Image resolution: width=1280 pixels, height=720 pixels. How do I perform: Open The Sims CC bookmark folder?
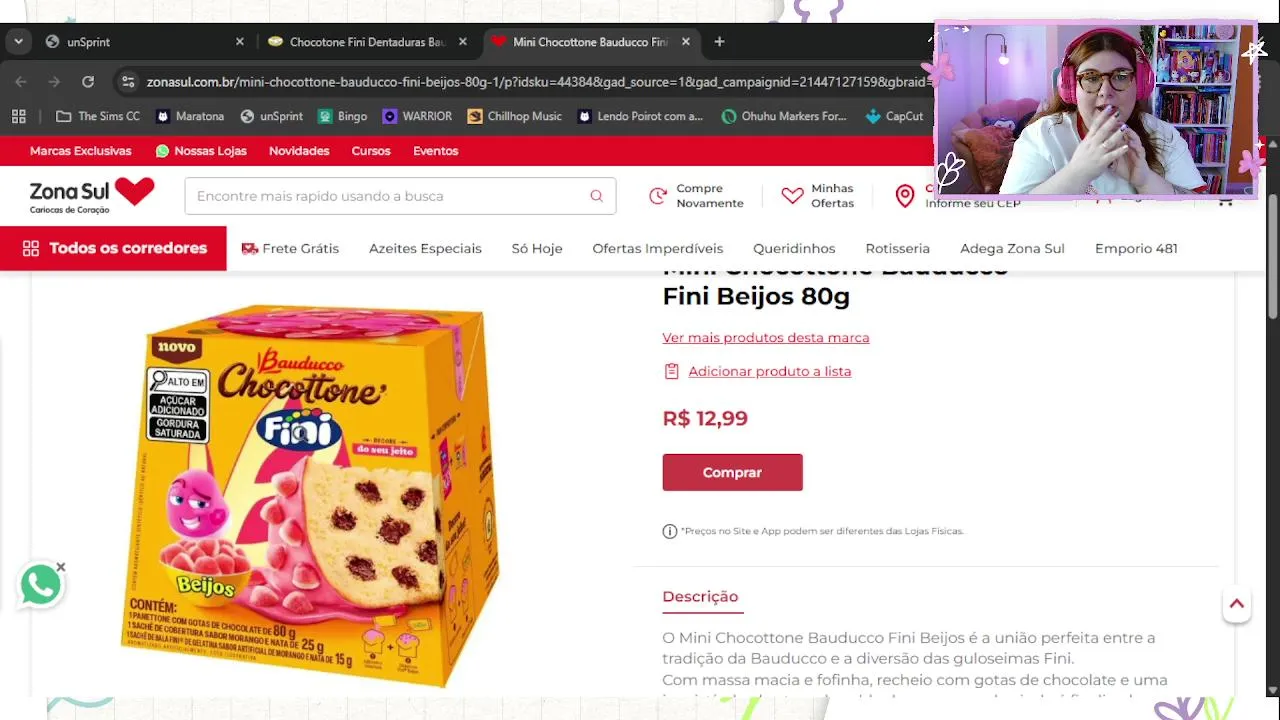point(98,116)
